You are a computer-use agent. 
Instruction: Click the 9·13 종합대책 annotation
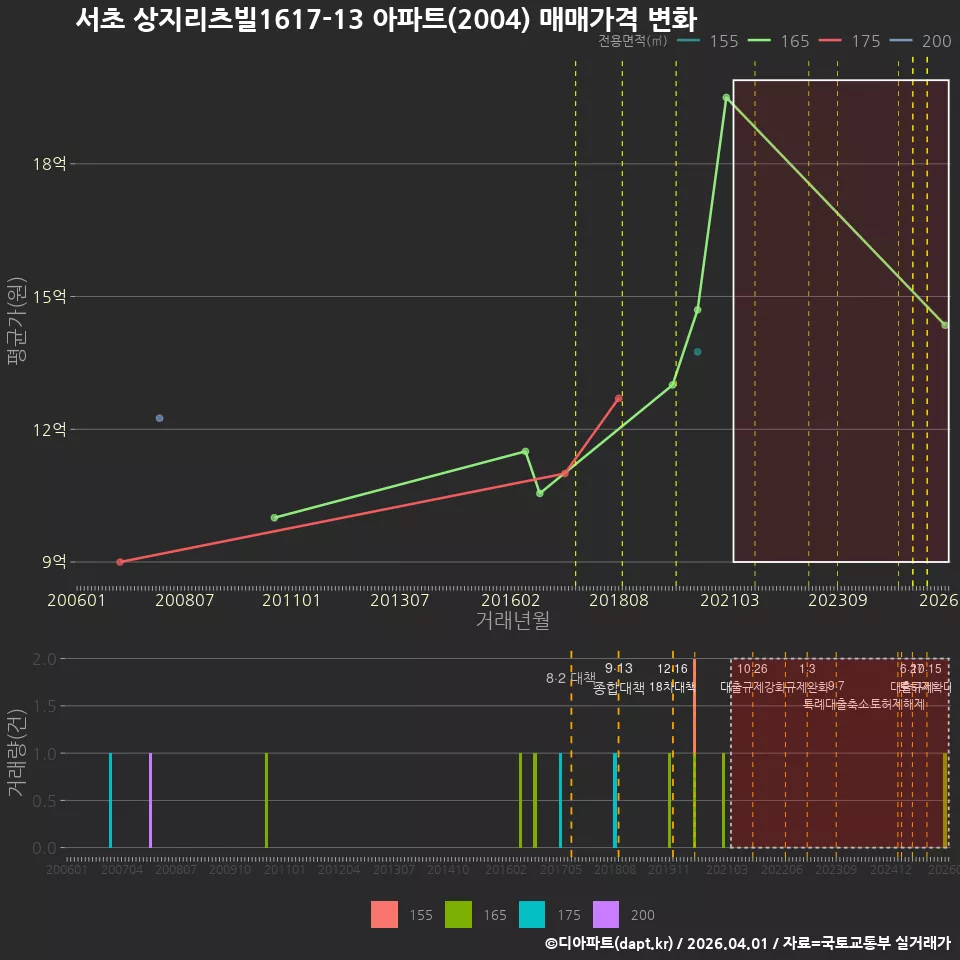[619, 678]
